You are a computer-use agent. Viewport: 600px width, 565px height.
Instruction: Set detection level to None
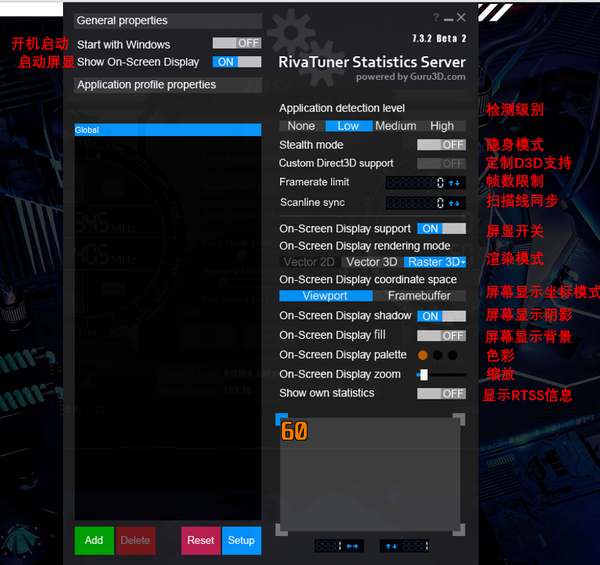pos(302,126)
